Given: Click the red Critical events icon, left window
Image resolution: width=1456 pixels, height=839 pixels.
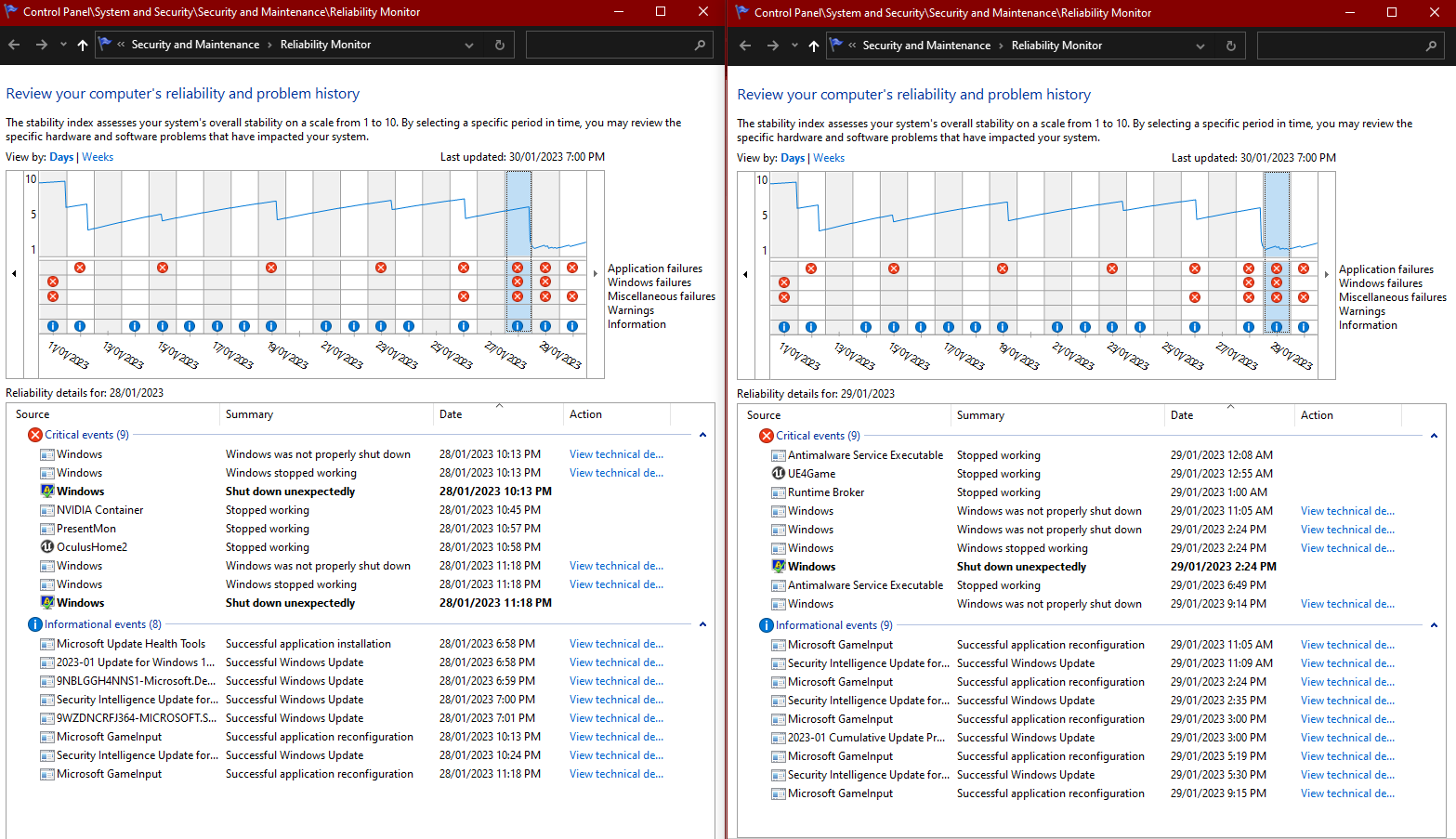Looking at the screenshot, I should [x=35, y=435].
